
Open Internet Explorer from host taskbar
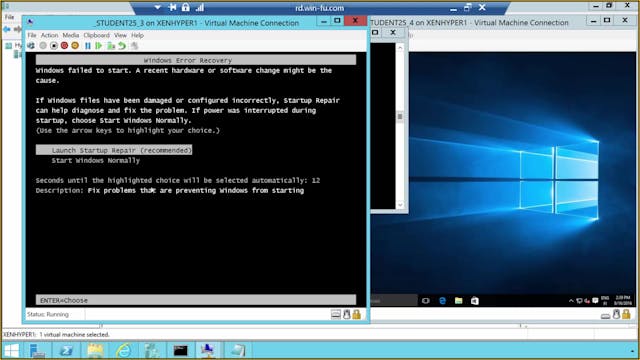123,351
